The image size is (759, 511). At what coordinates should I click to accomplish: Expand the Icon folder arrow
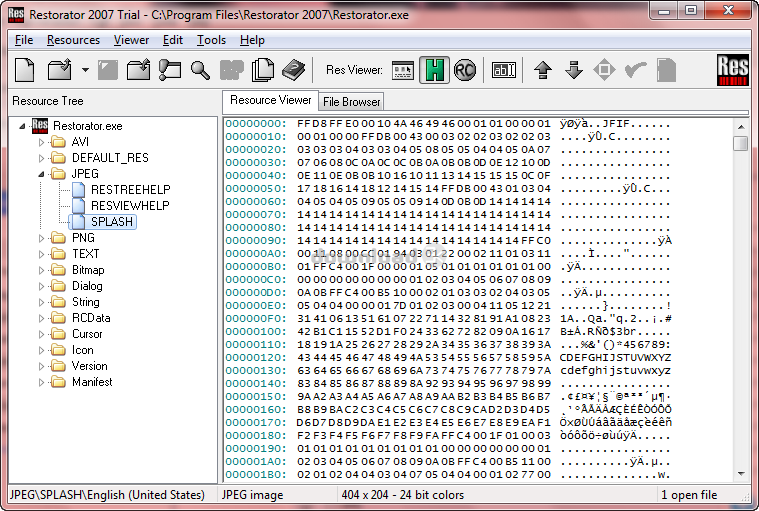[41, 350]
